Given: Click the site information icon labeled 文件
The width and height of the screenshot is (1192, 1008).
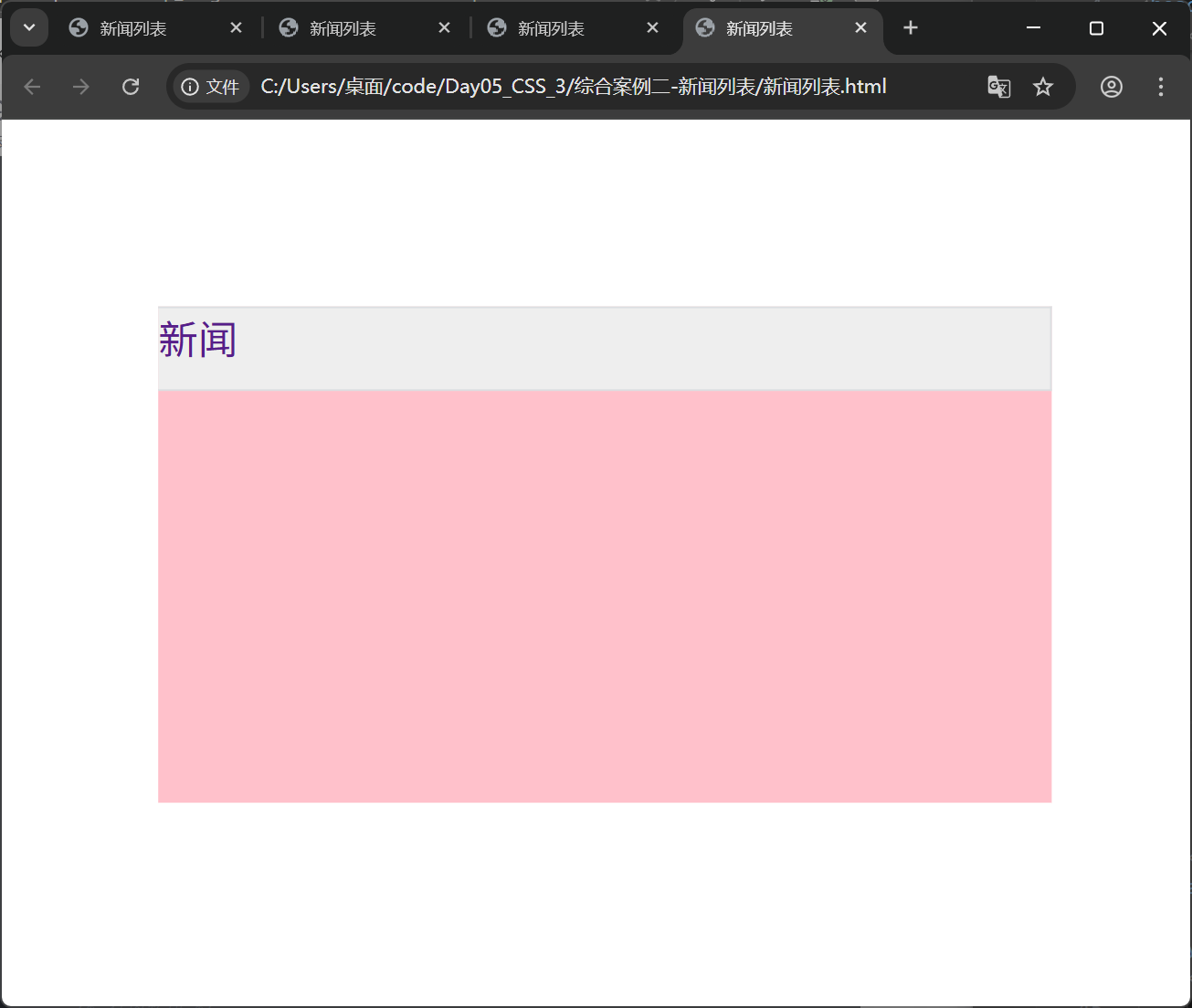Looking at the screenshot, I should [x=209, y=86].
